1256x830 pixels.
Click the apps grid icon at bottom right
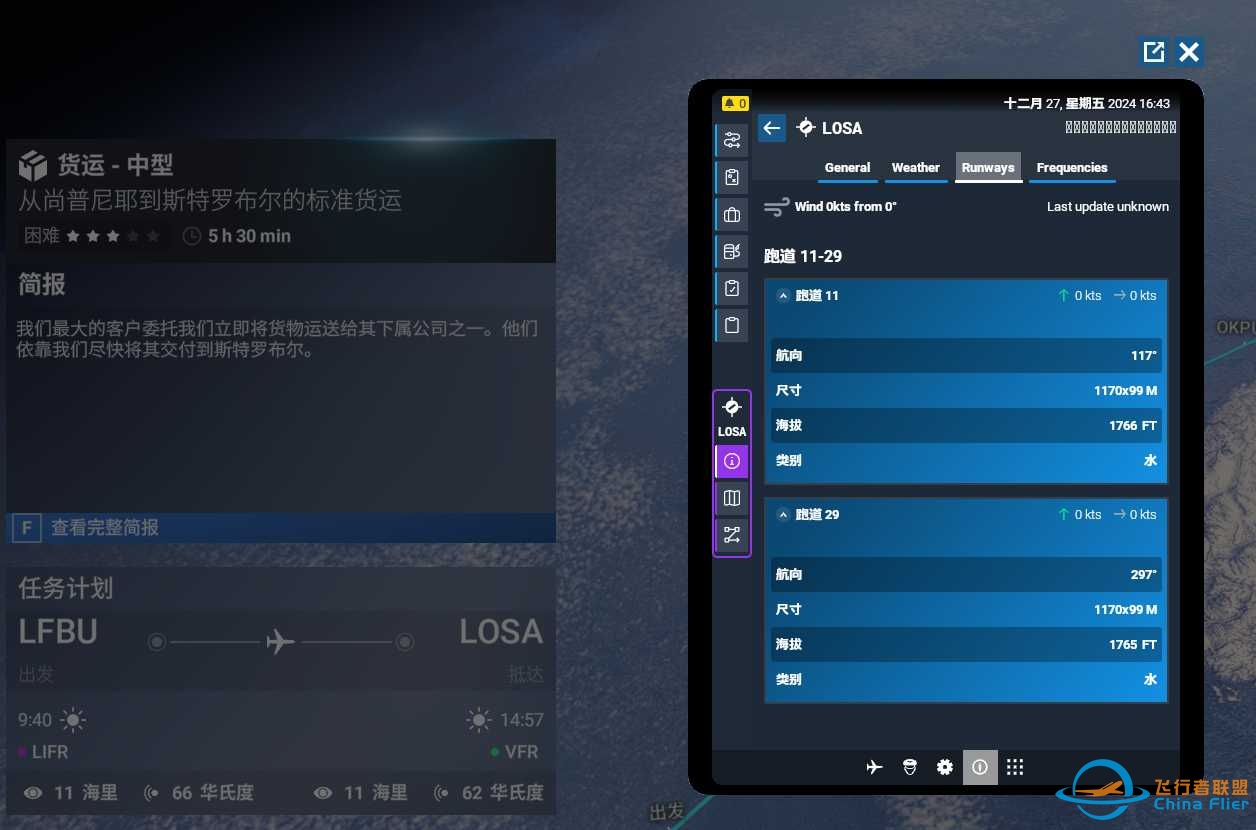(1015, 767)
